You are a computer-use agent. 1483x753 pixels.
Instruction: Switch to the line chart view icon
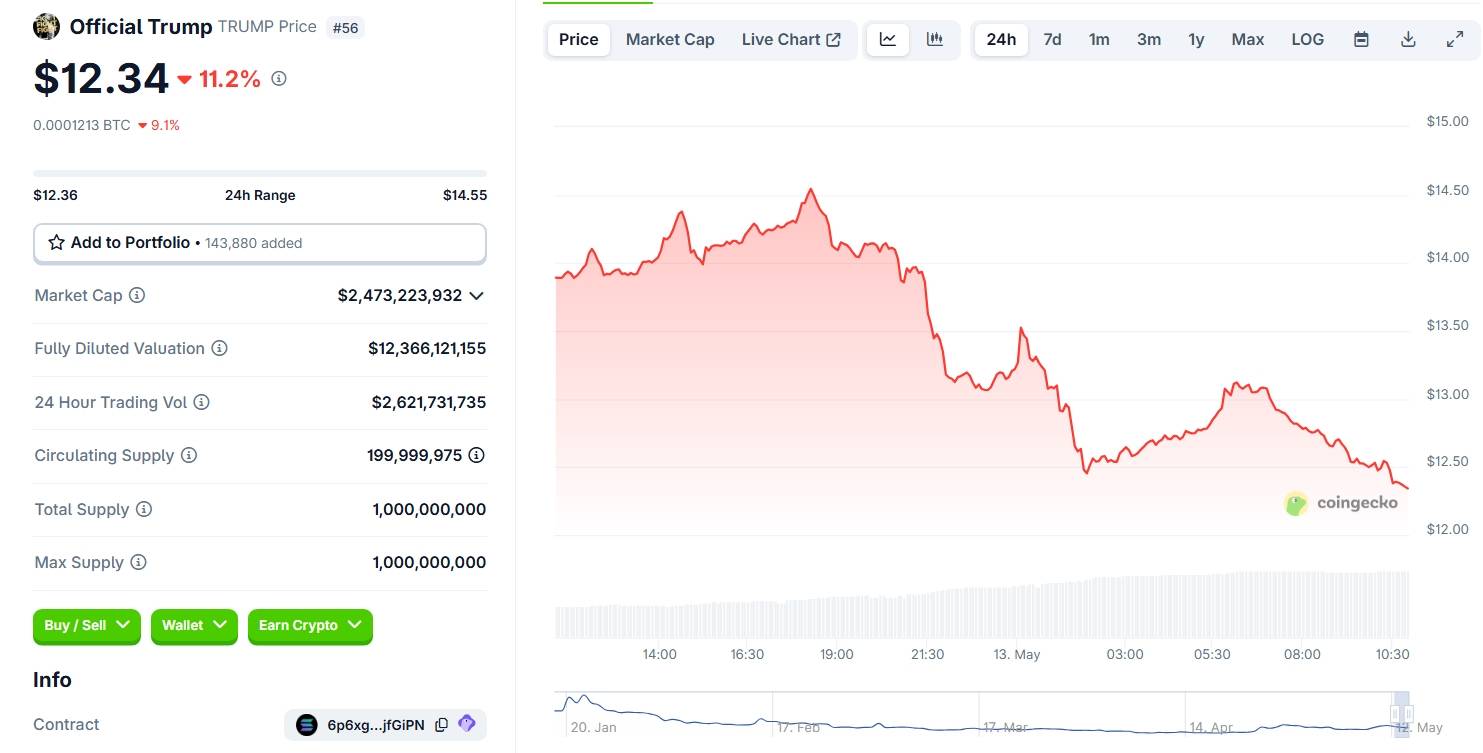tap(888, 40)
